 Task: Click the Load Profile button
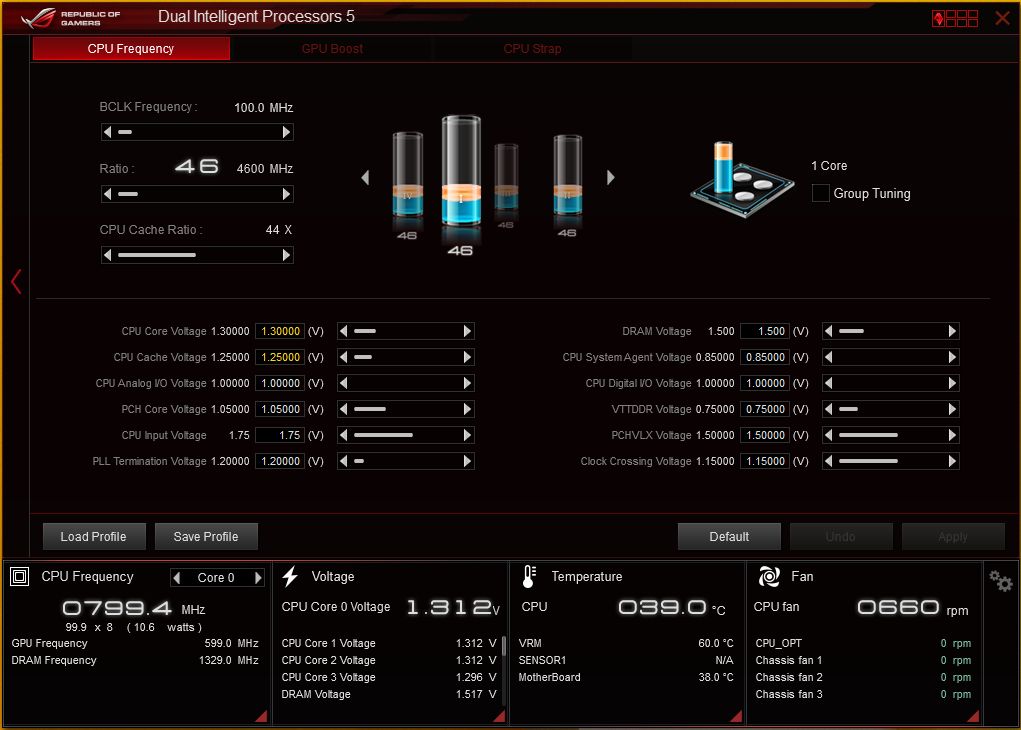94,537
